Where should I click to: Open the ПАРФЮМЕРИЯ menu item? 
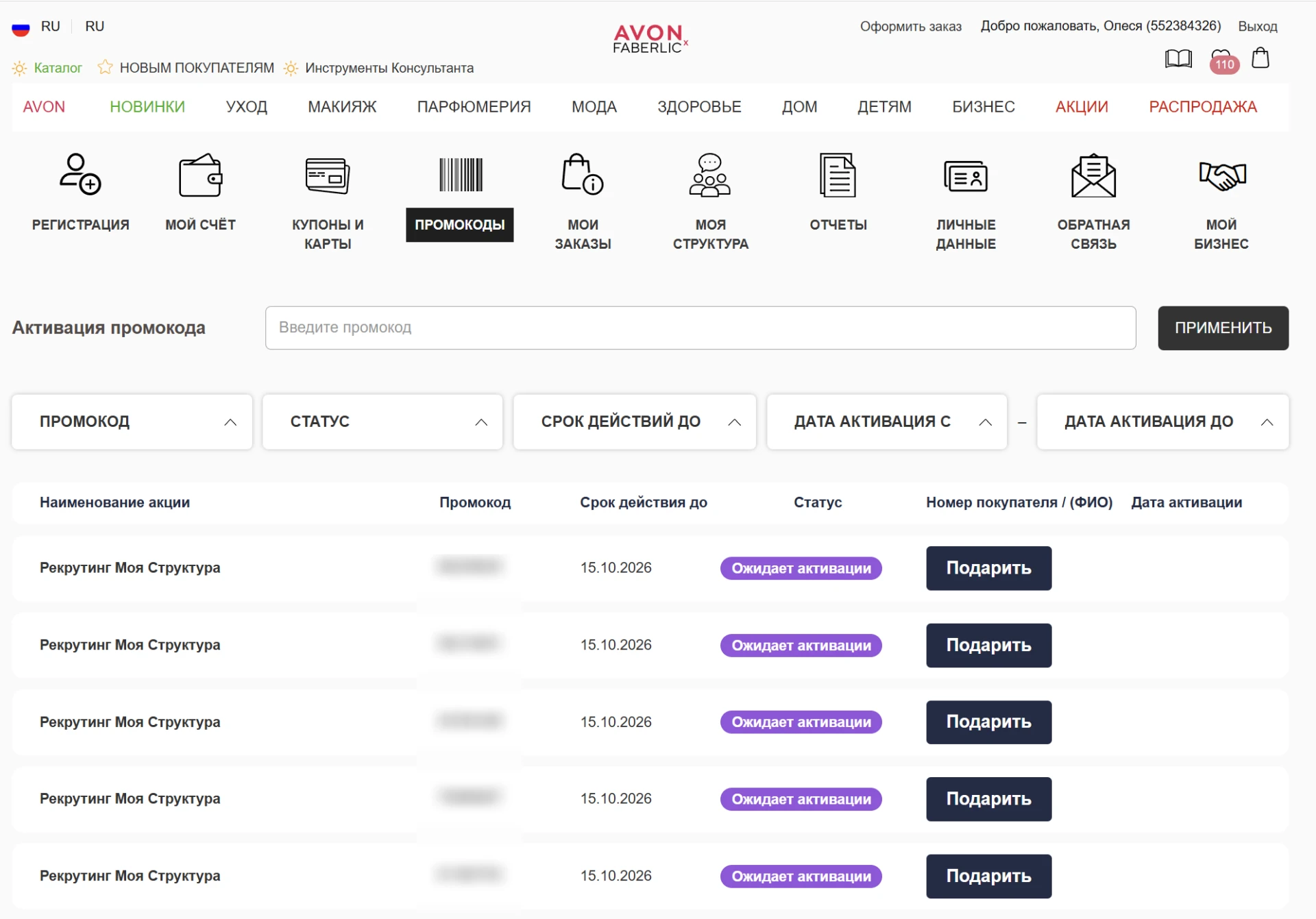pos(474,107)
